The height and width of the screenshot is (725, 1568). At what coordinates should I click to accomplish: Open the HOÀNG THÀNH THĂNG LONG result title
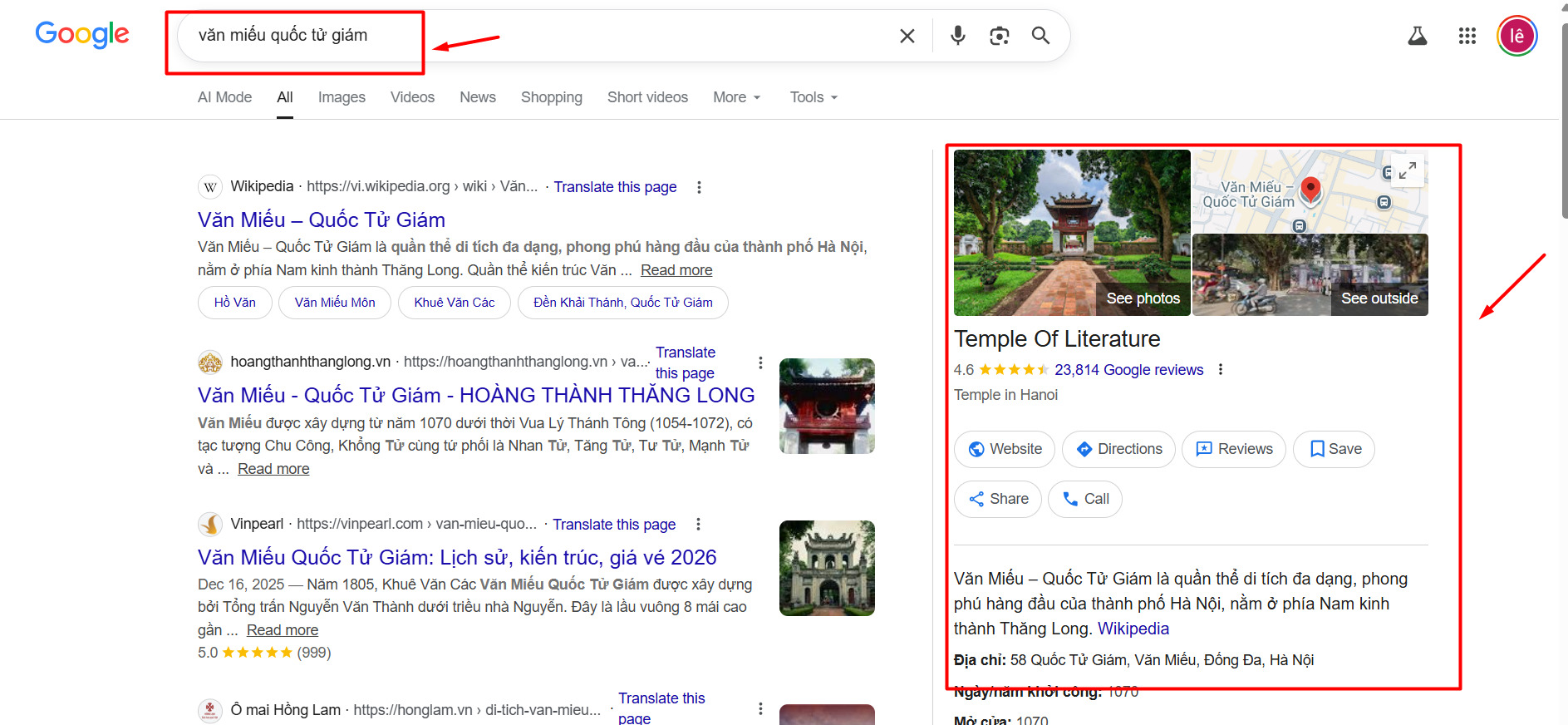pyautogui.click(x=476, y=395)
